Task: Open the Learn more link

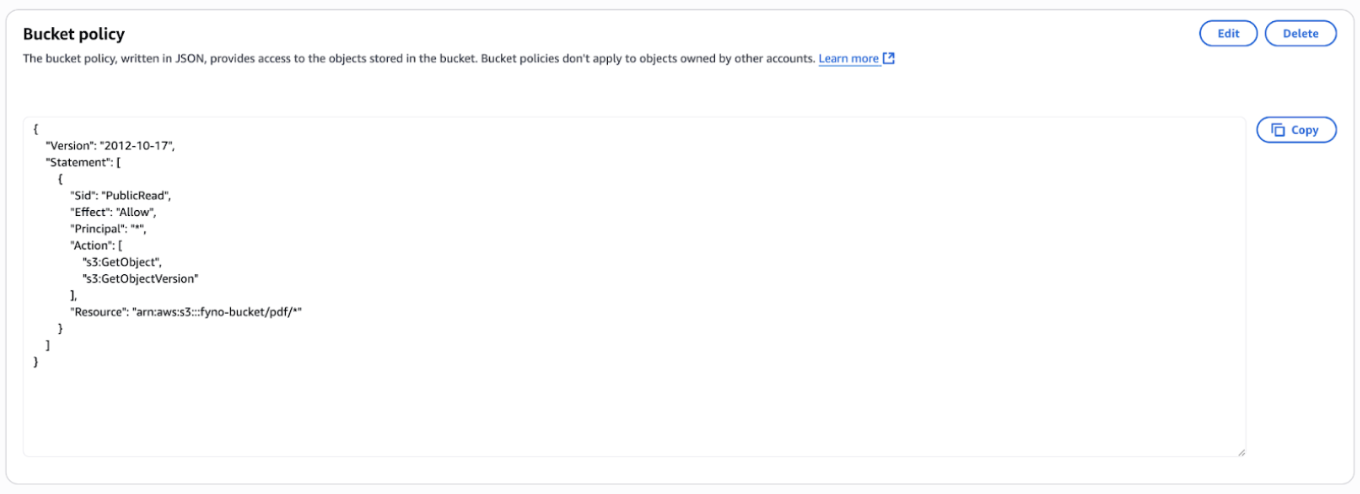Action: click(848, 59)
